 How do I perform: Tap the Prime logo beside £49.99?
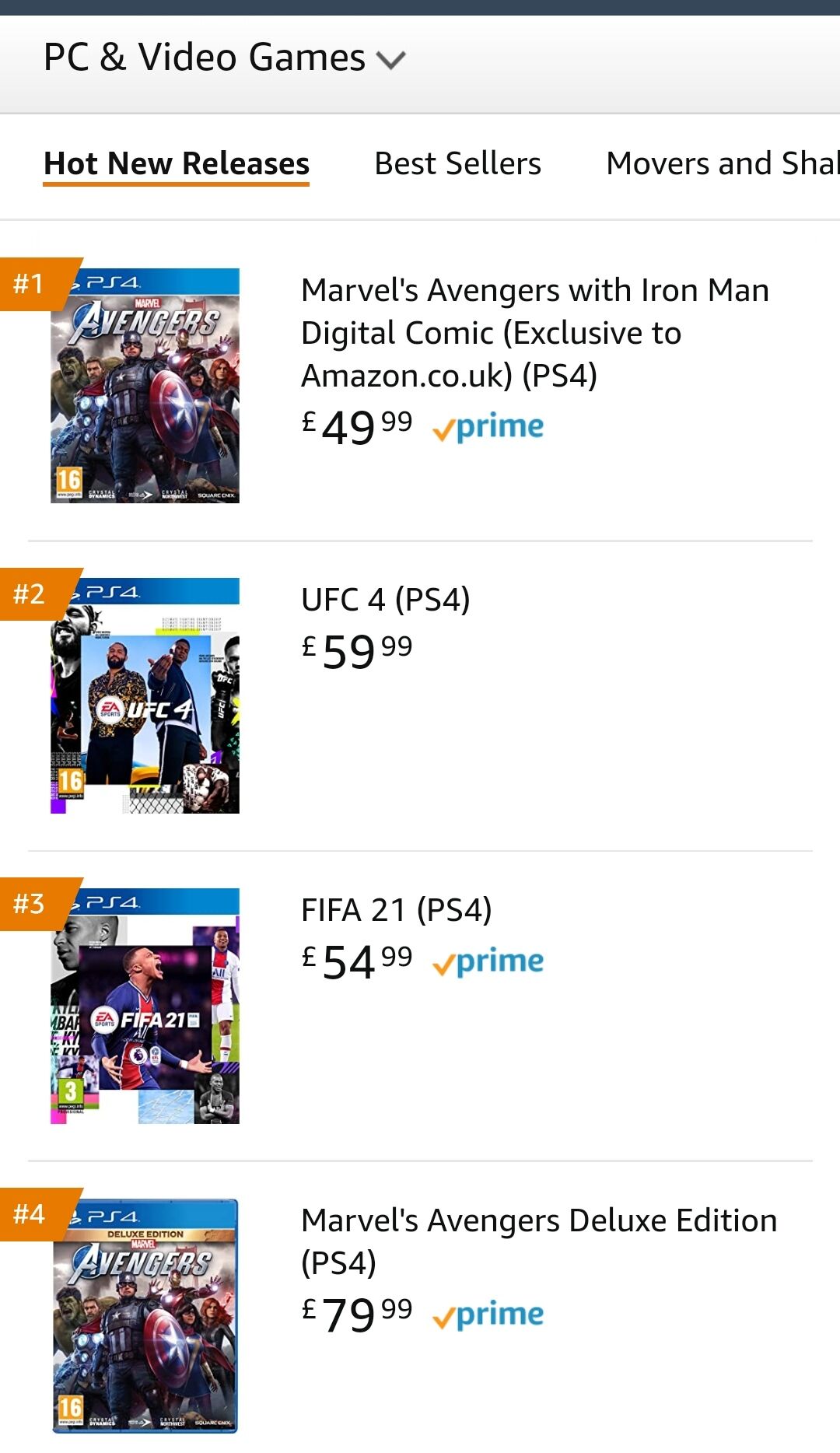[x=488, y=427]
